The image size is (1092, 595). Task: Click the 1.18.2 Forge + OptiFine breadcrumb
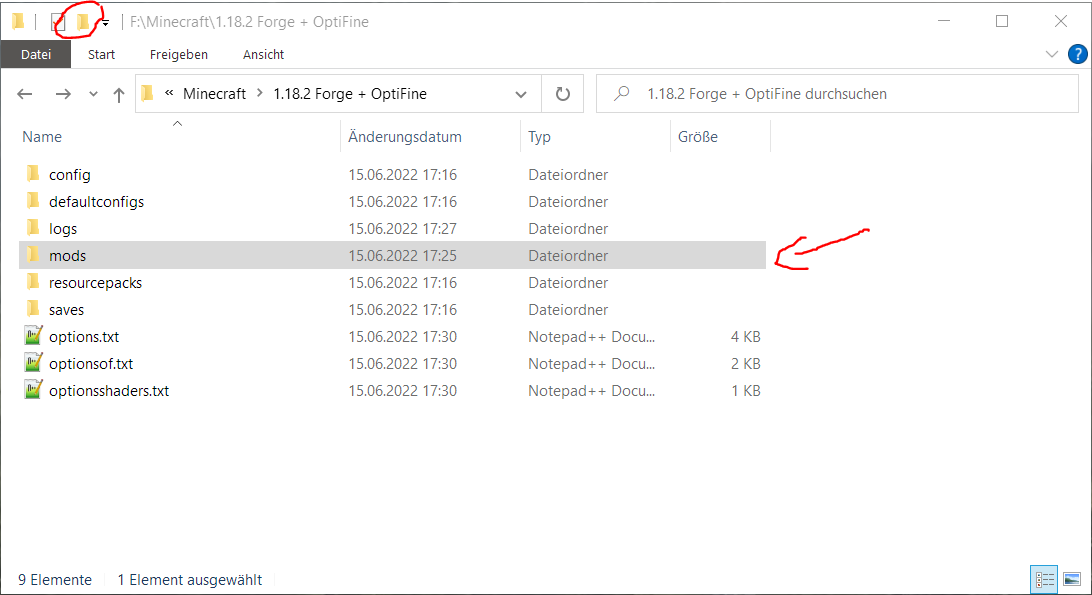coord(350,94)
